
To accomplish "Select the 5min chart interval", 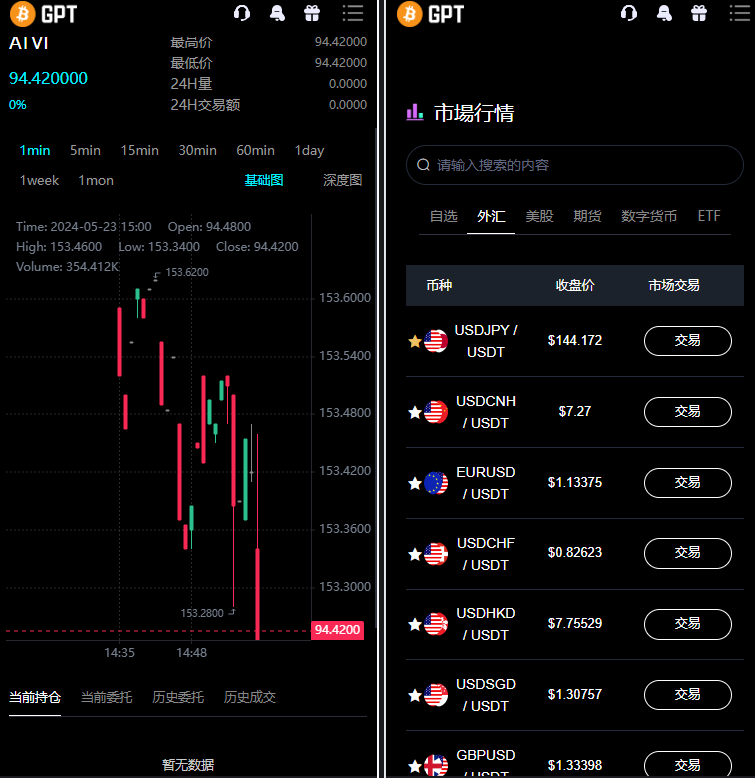I will point(85,150).
